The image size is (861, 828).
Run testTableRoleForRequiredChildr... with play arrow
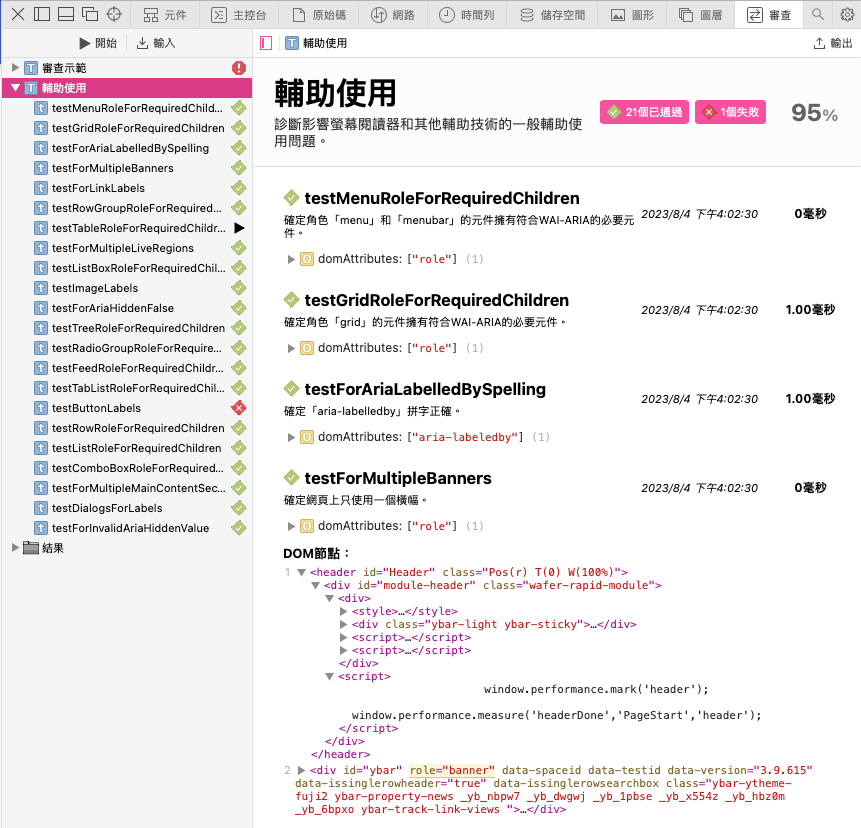tap(239, 228)
